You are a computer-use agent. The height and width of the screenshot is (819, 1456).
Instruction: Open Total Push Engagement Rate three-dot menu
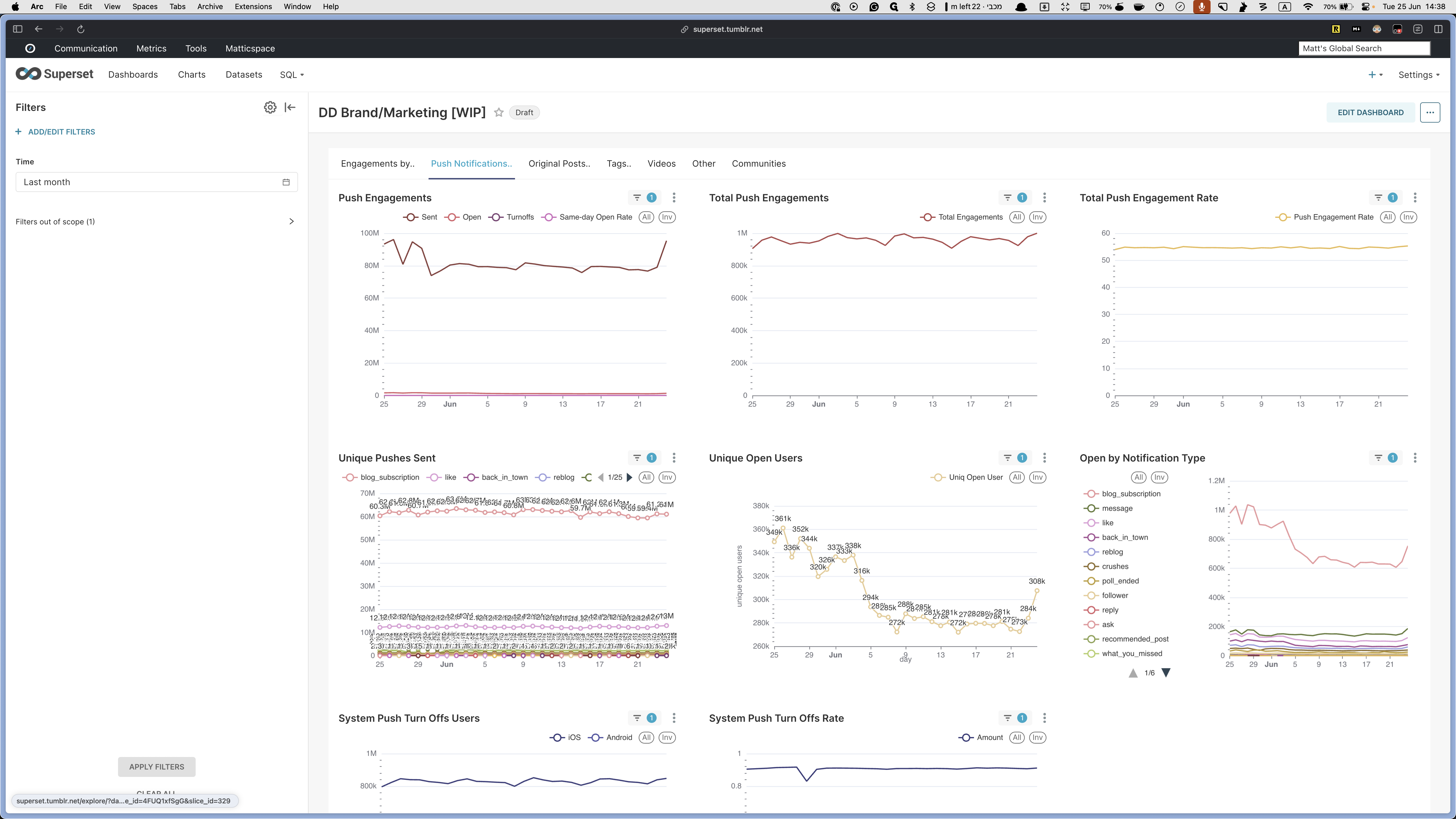coord(1415,198)
